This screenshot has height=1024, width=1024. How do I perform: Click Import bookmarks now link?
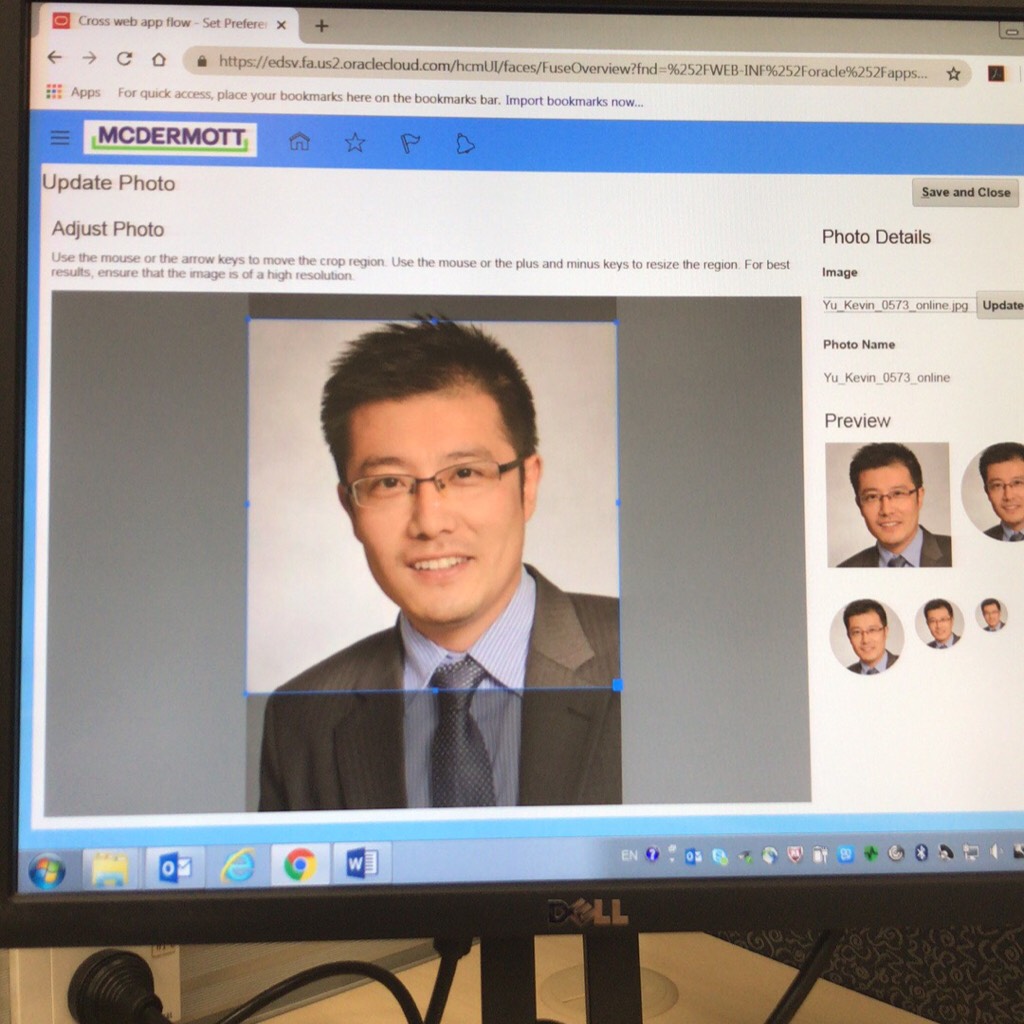coord(574,101)
